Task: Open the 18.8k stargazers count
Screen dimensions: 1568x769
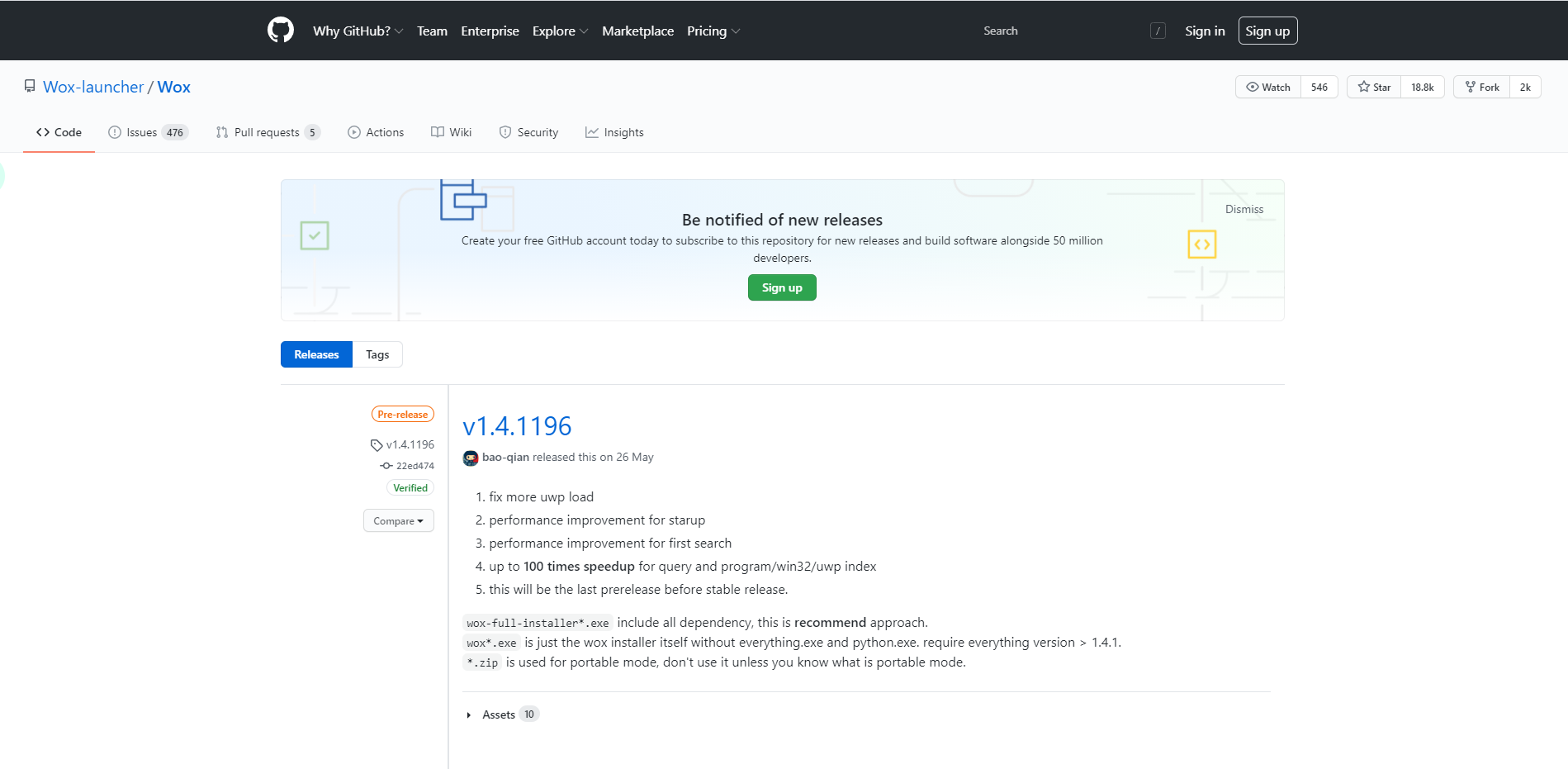Action: click(1423, 87)
